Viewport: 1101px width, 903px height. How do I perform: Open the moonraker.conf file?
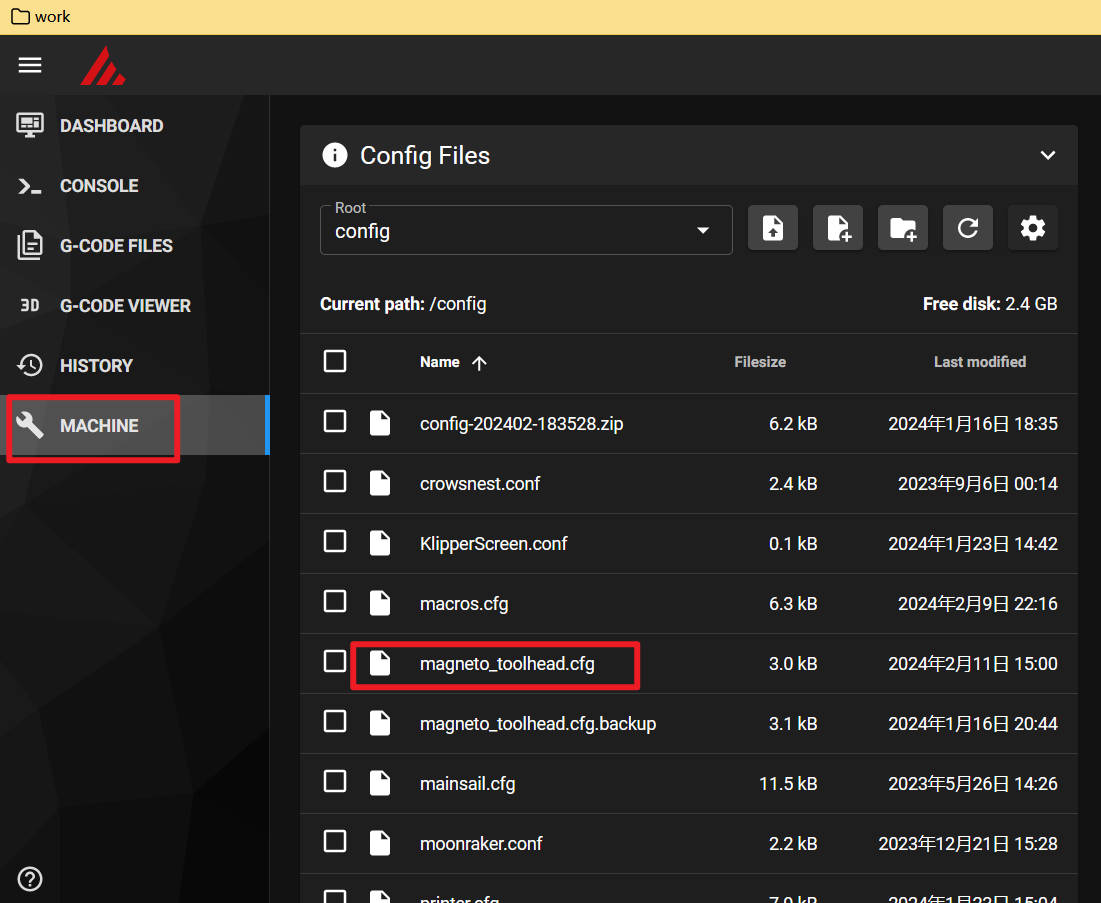tap(481, 843)
